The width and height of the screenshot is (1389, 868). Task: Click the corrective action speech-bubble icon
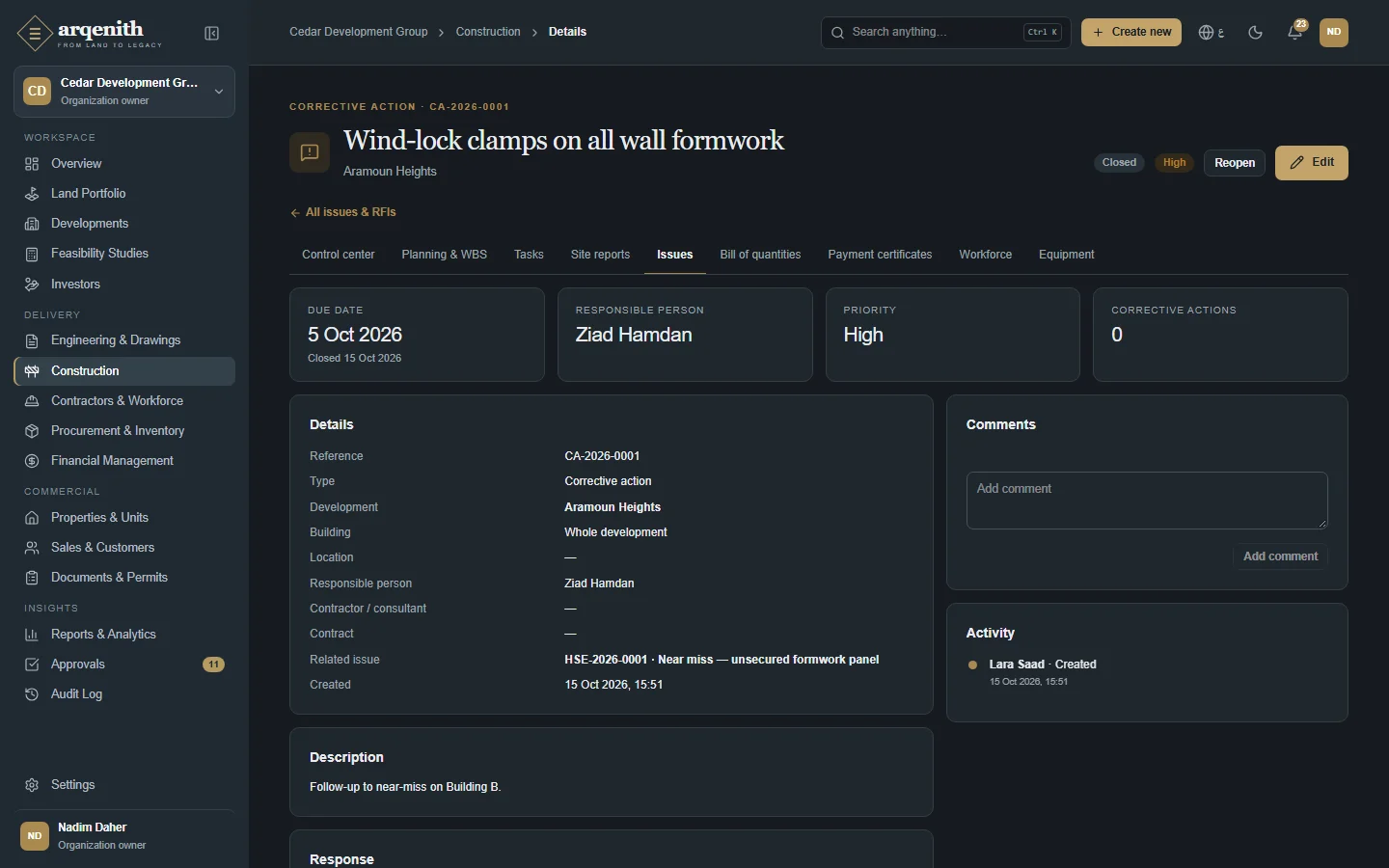point(310,152)
